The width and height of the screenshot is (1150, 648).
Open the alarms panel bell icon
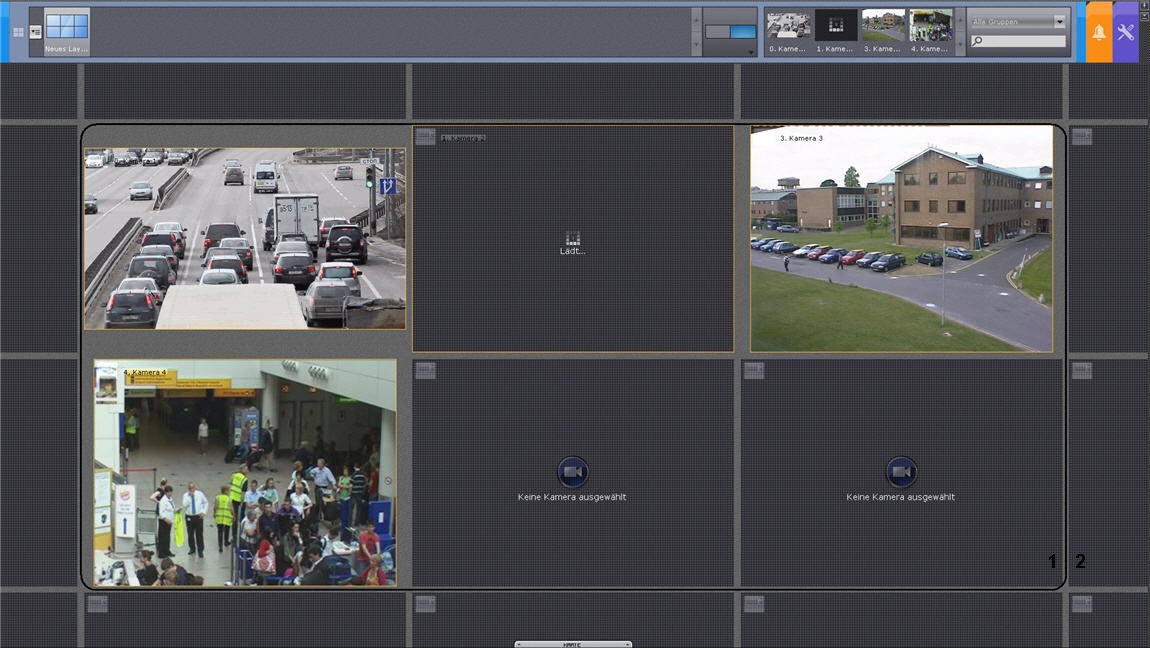[1098, 32]
